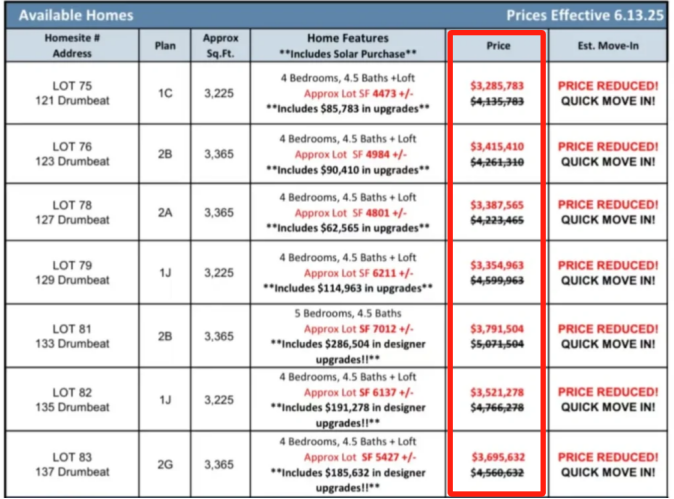Select the 'Plan' column header
Viewport: 674px width, 499px height.
pos(165,46)
